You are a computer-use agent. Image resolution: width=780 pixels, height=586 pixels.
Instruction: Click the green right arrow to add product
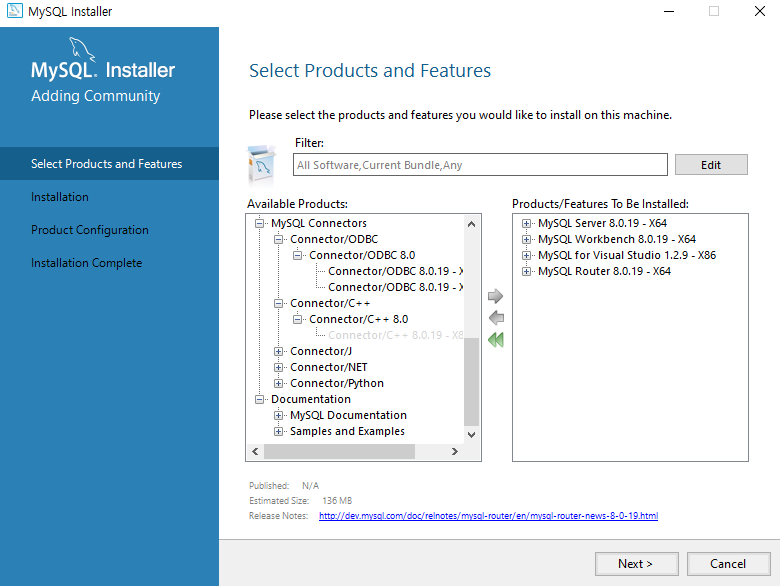pyautogui.click(x=495, y=296)
